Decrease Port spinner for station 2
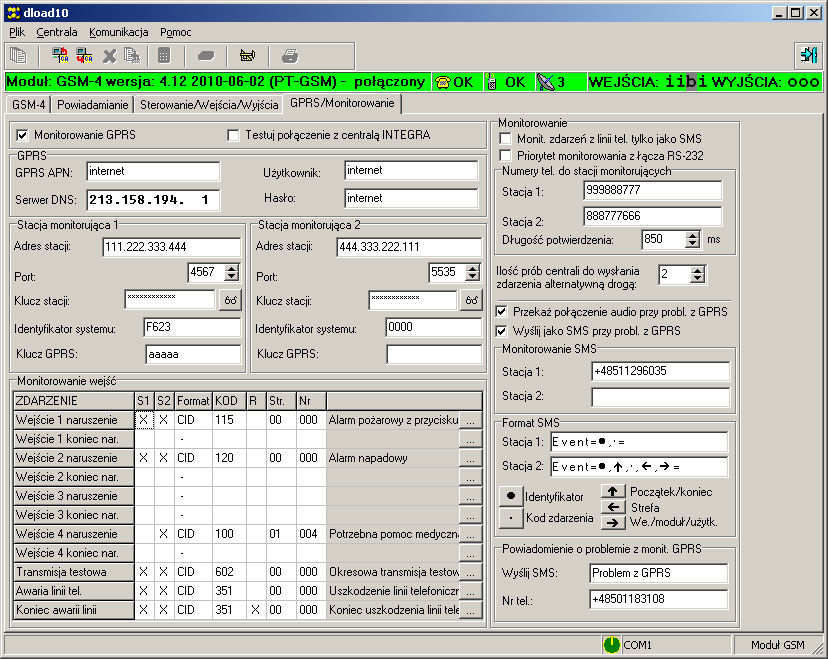This screenshot has height=659, width=828. pos(473,277)
